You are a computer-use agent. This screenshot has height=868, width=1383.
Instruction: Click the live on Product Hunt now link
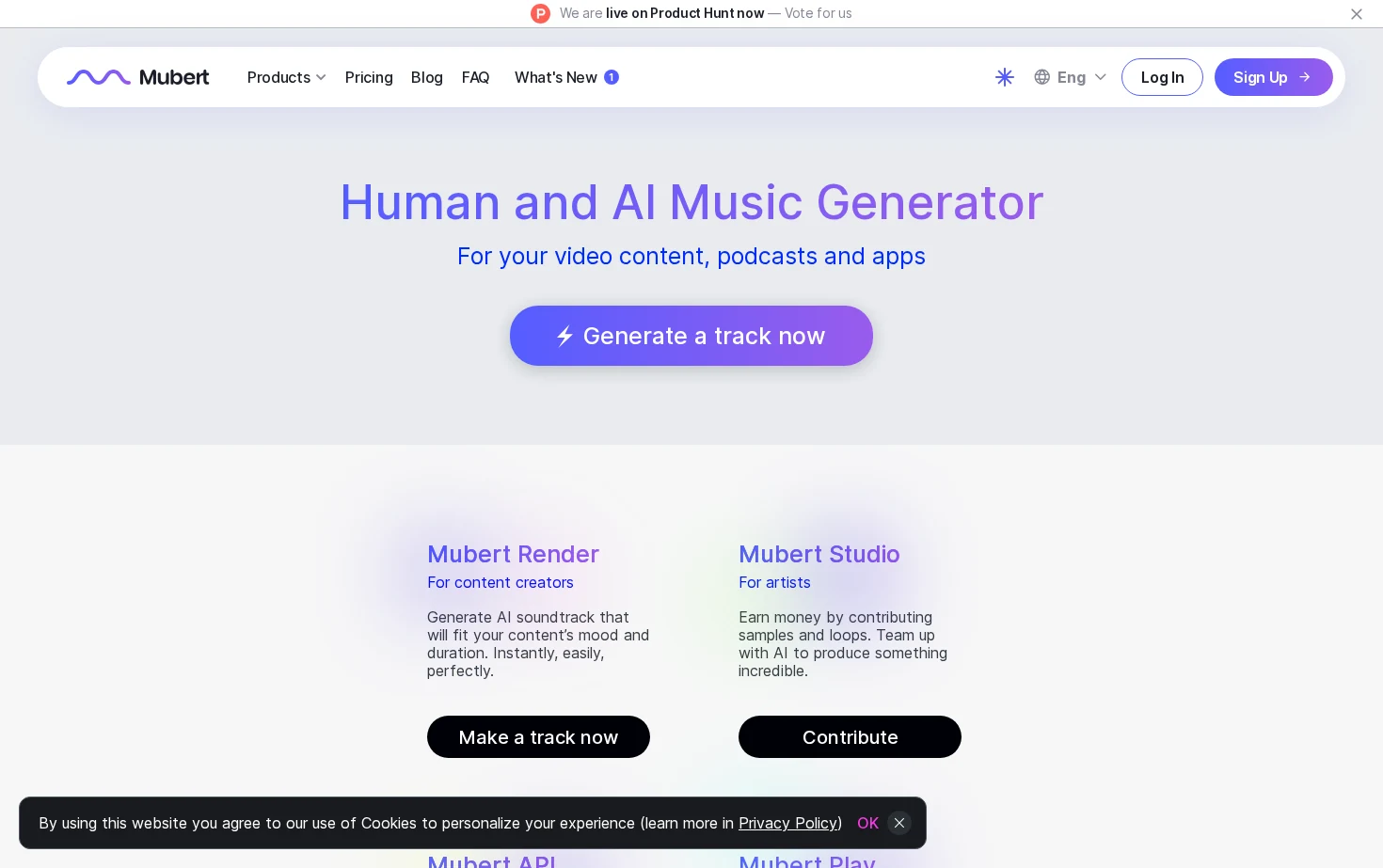point(685,13)
